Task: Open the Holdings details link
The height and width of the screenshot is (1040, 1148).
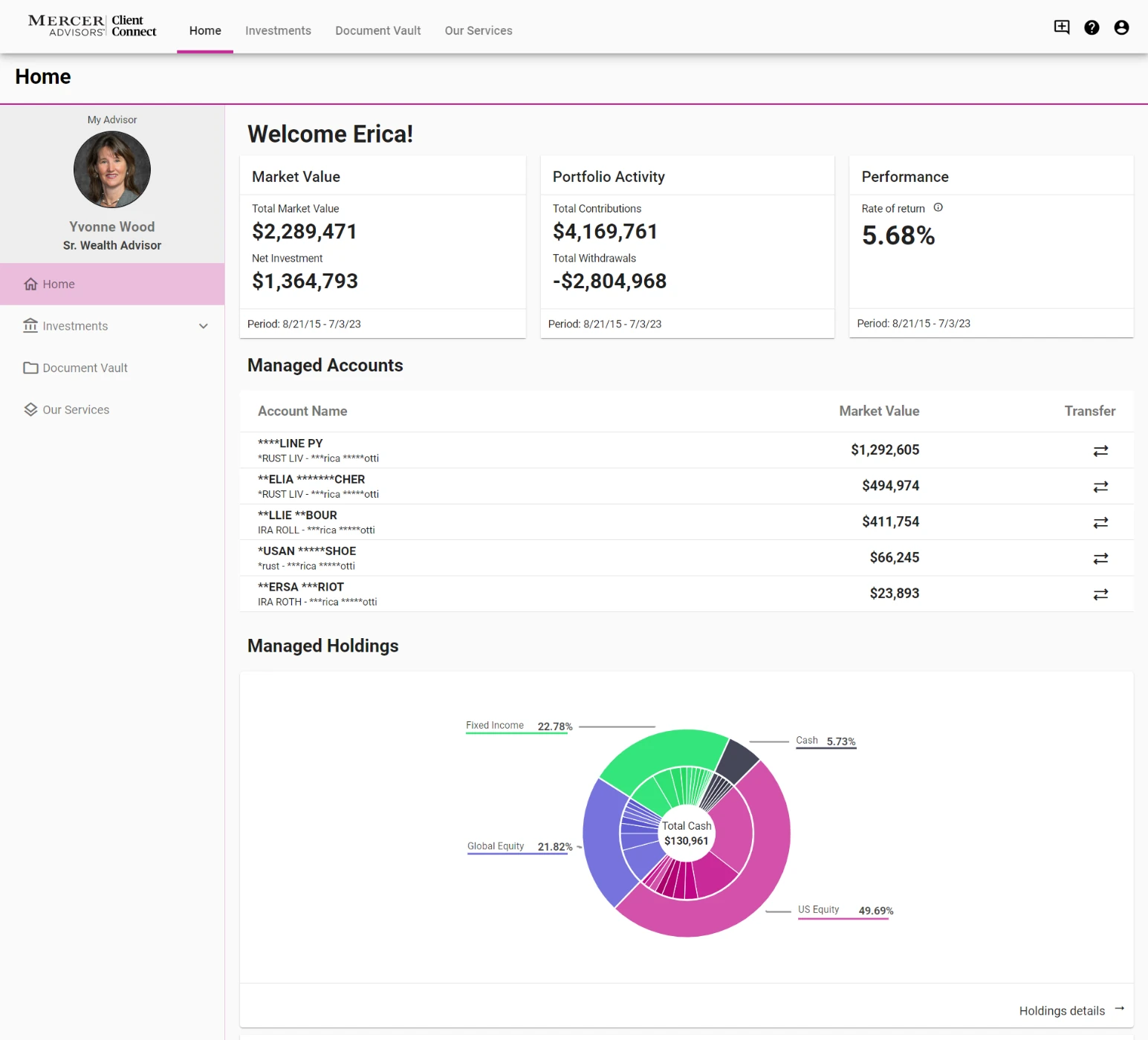Action: click(x=1062, y=1010)
